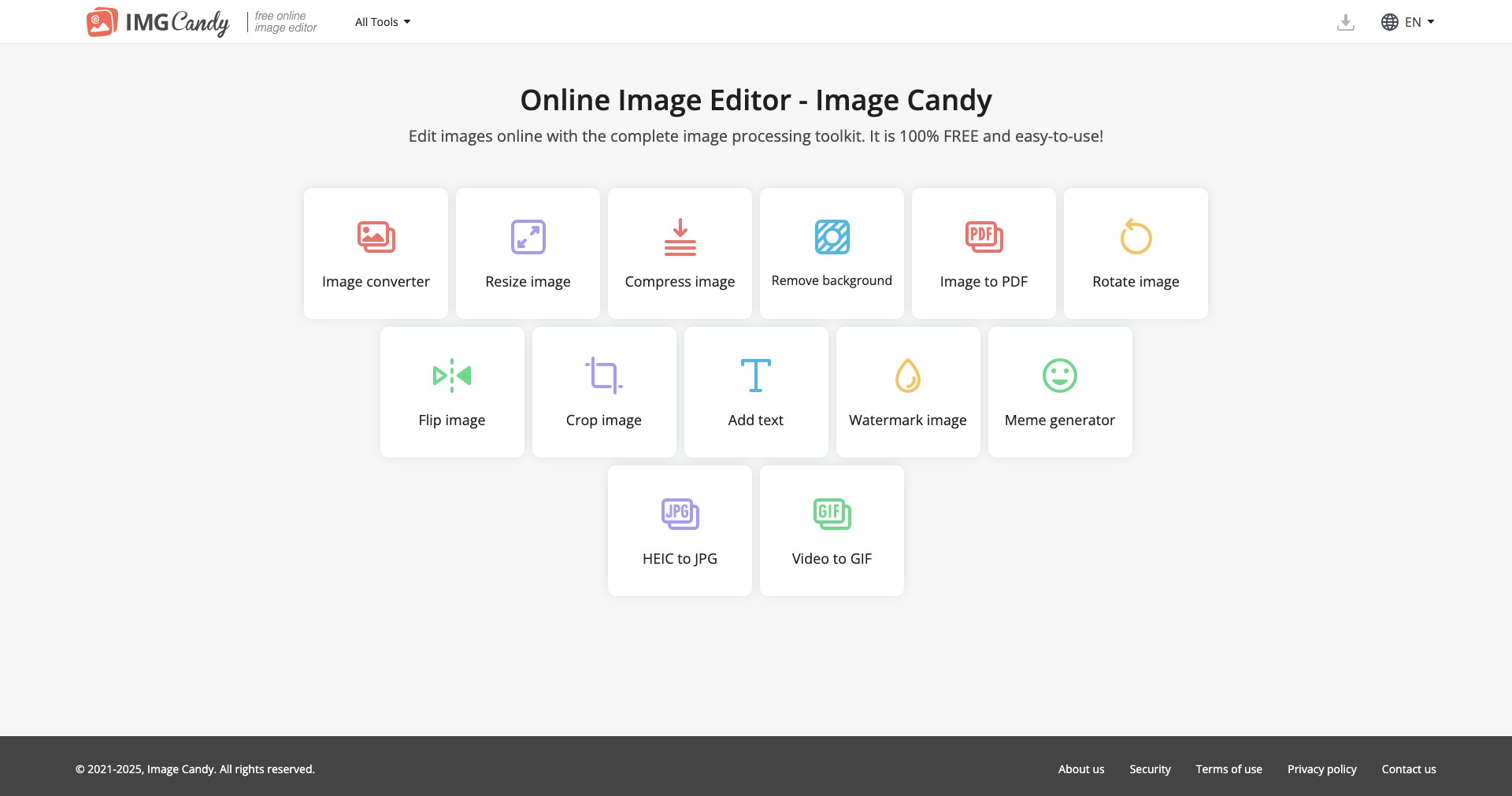The height and width of the screenshot is (796, 1512).
Task: Open the Resize image tool icon
Action: point(528,237)
